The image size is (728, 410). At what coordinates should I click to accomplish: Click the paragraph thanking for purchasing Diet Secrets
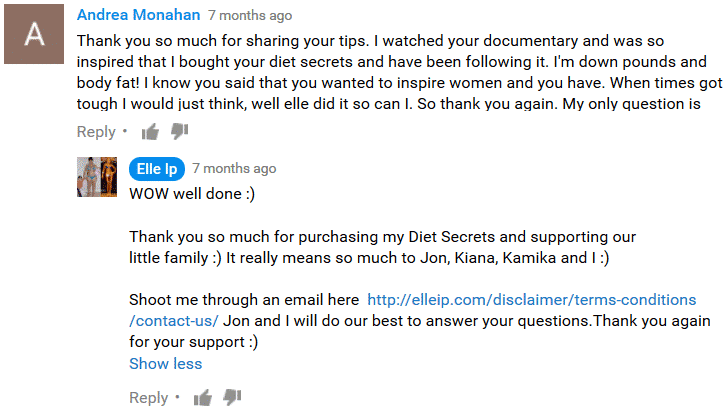[382, 247]
